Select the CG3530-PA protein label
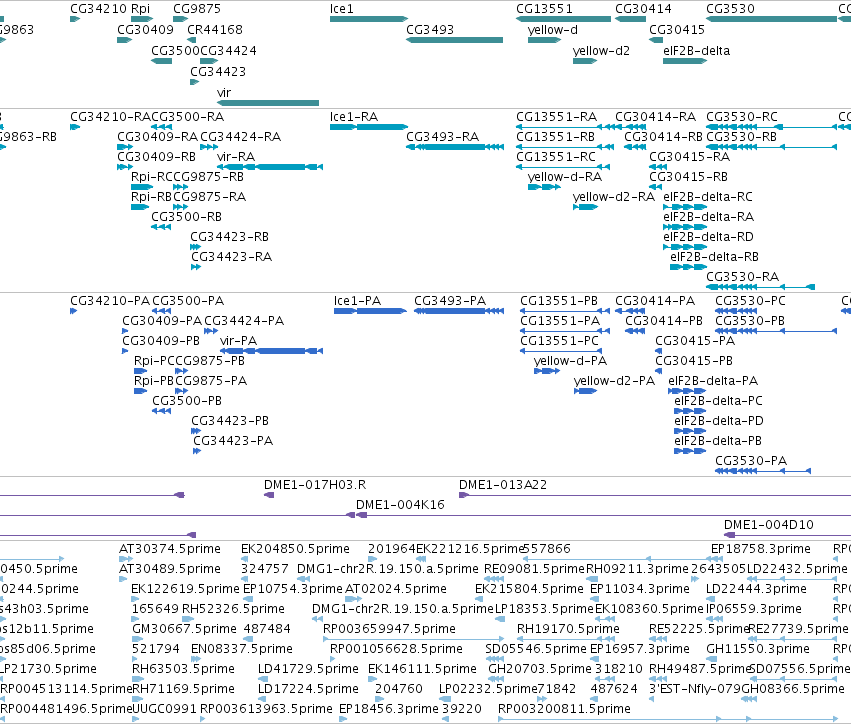This screenshot has height=724, width=851. pos(751,461)
